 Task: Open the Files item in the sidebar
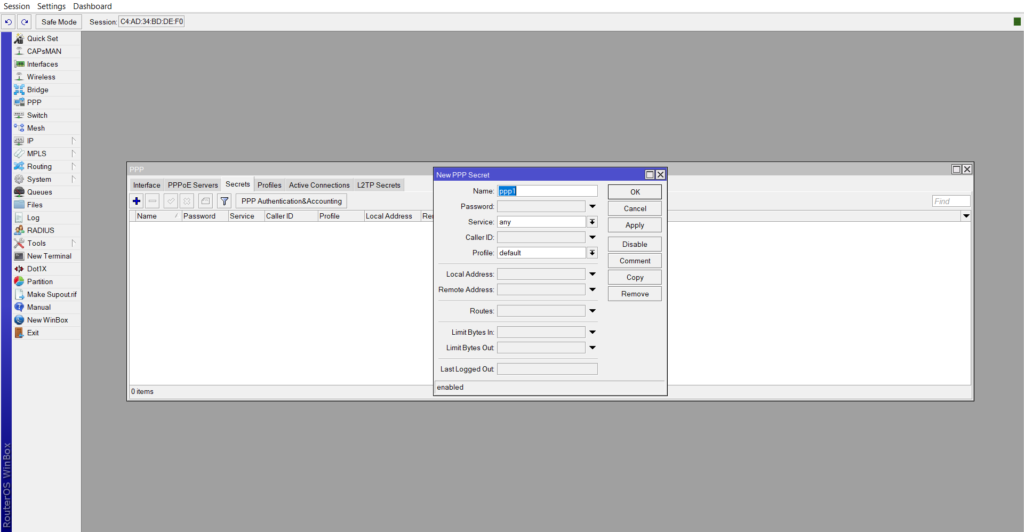click(34, 205)
